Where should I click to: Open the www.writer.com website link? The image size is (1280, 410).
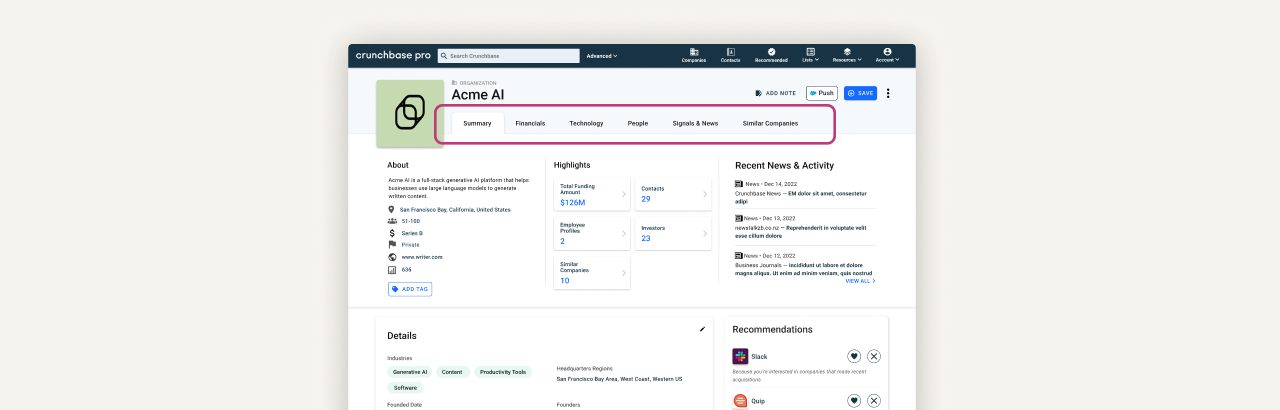(422, 257)
